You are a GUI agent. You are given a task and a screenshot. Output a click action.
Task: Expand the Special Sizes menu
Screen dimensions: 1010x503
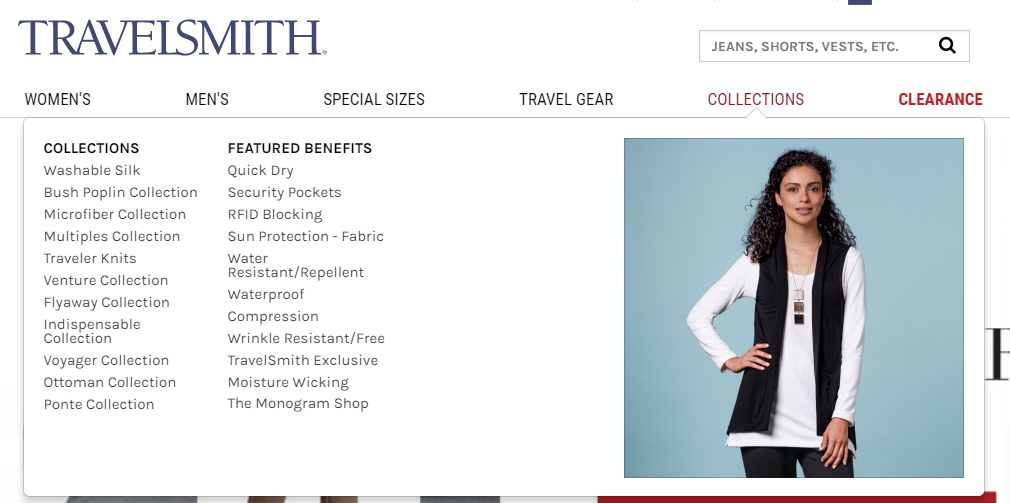[374, 99]
